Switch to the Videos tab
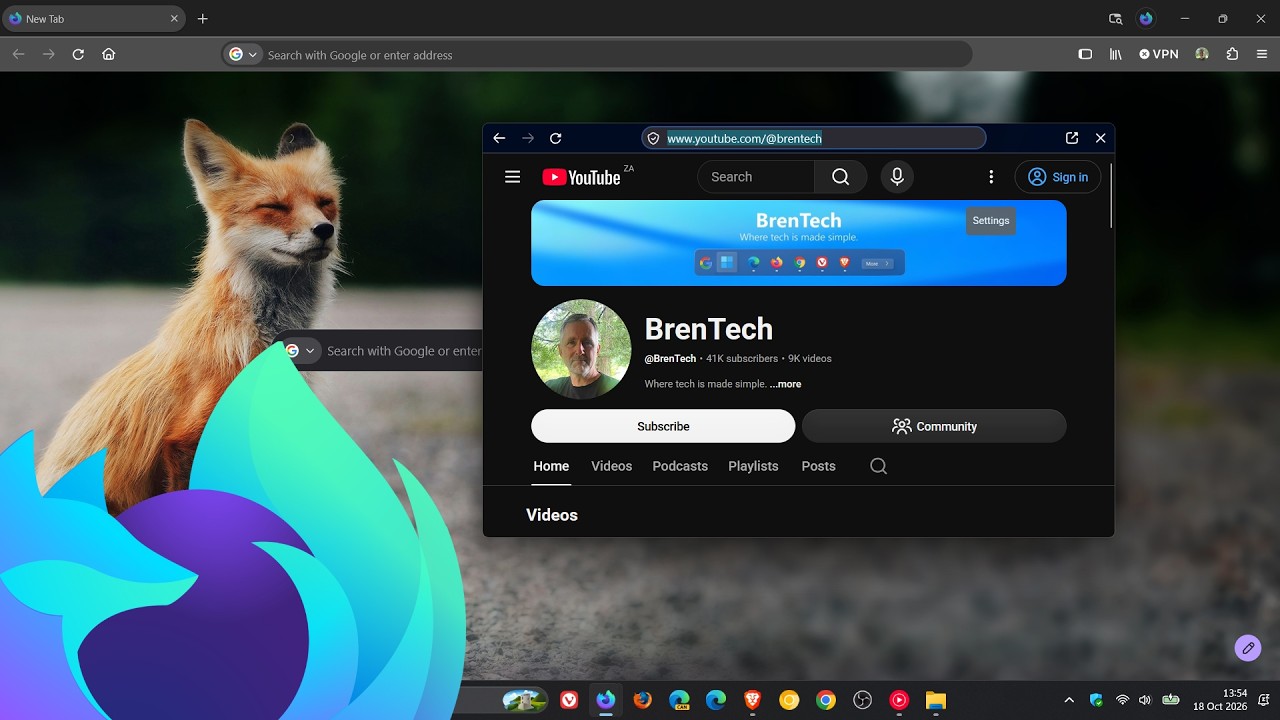This screenshot has width=1280, height=720. tap(611, 466)
